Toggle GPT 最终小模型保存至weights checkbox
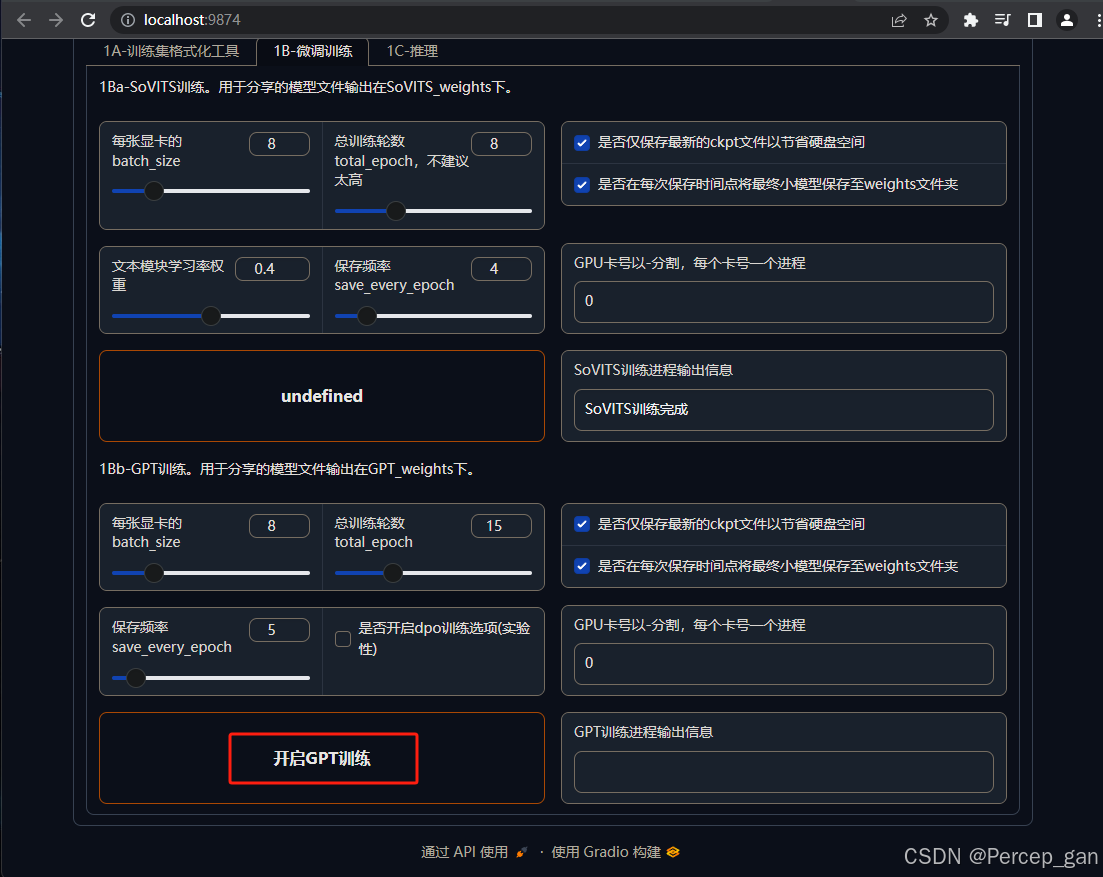This screenshot has height=877, width=1103. pos(582,566)
